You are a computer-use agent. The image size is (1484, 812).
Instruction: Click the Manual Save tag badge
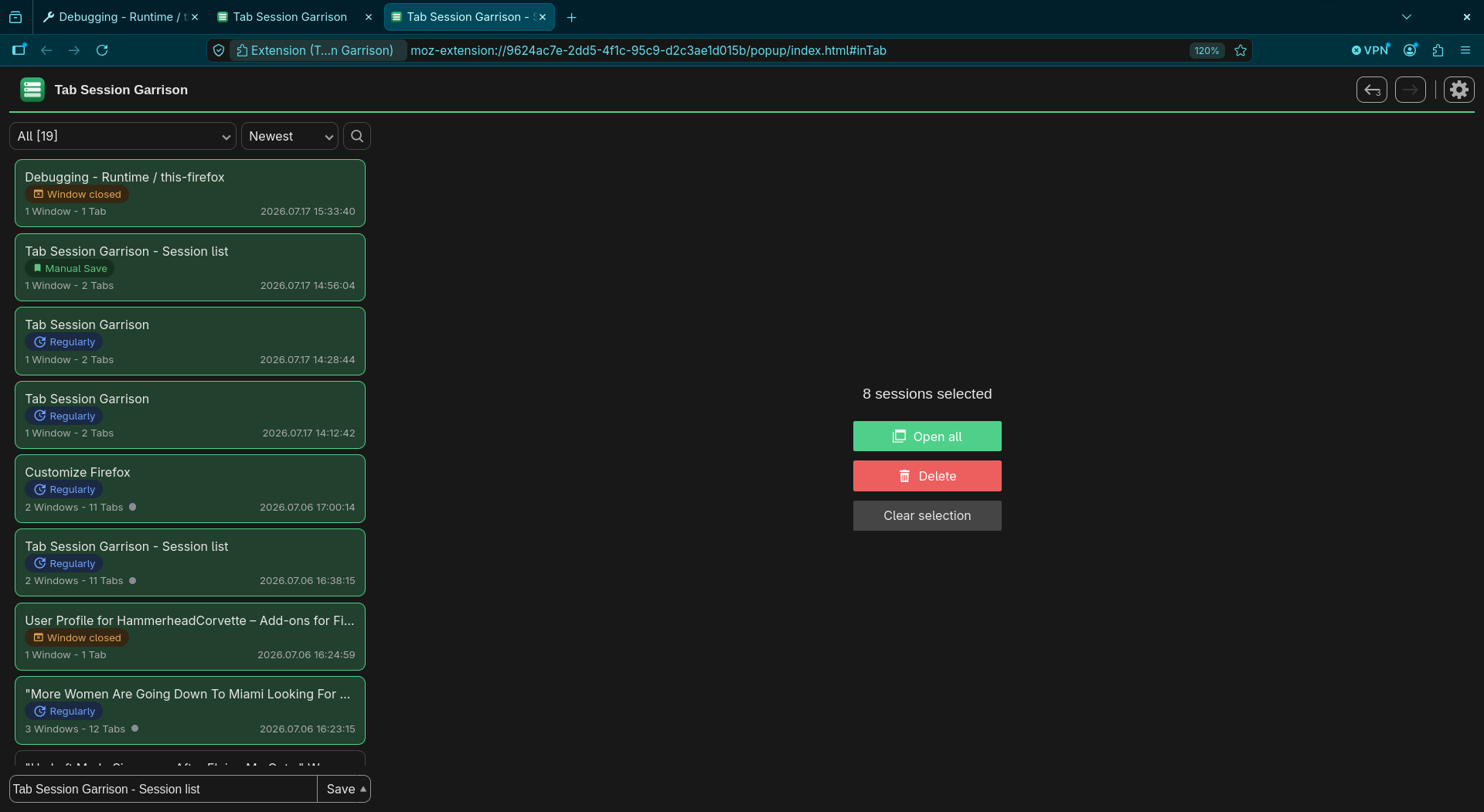click(x=70, y=268)
